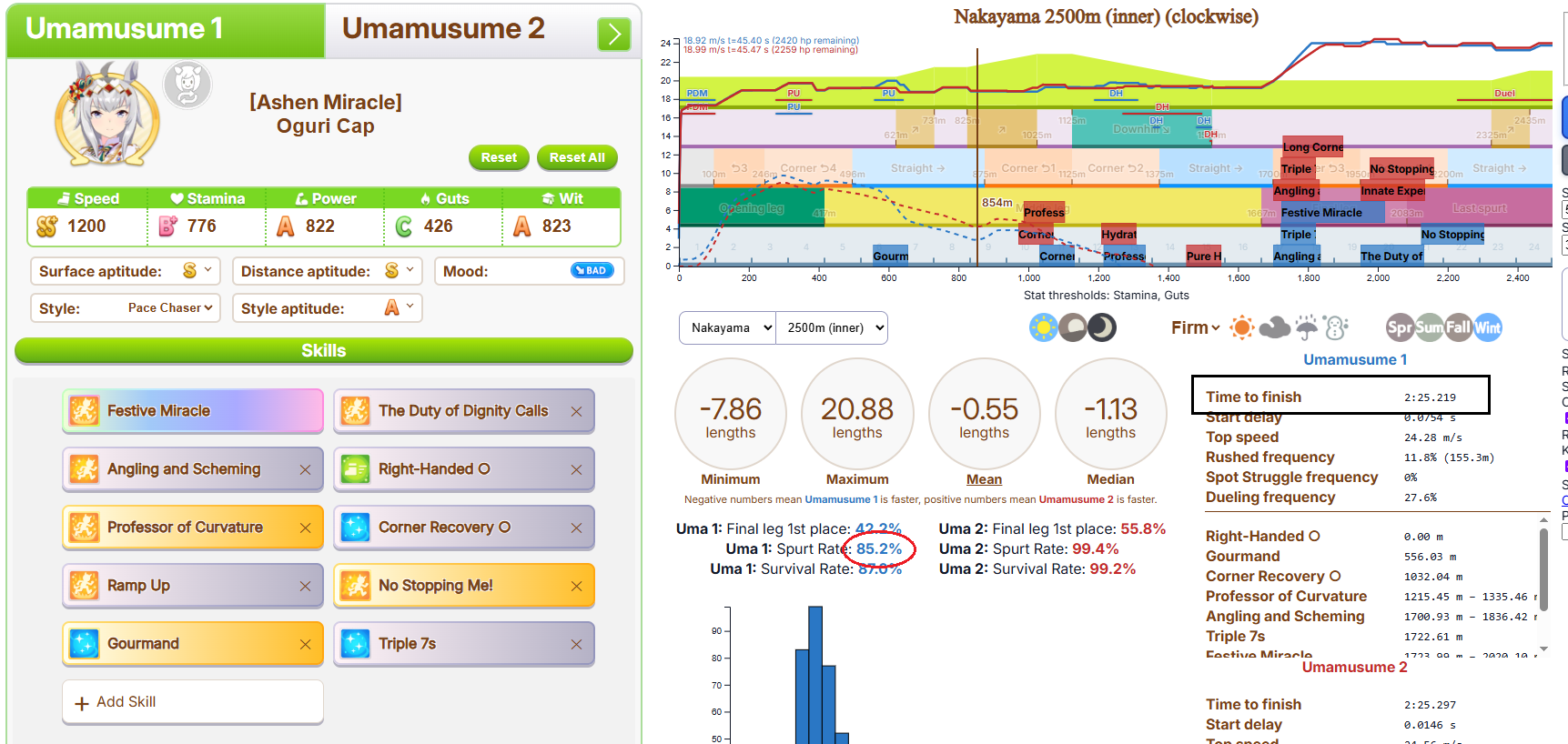Remove The Duty of Dignity Calls skill
The image size is (1568, 744).
(576, 412)
